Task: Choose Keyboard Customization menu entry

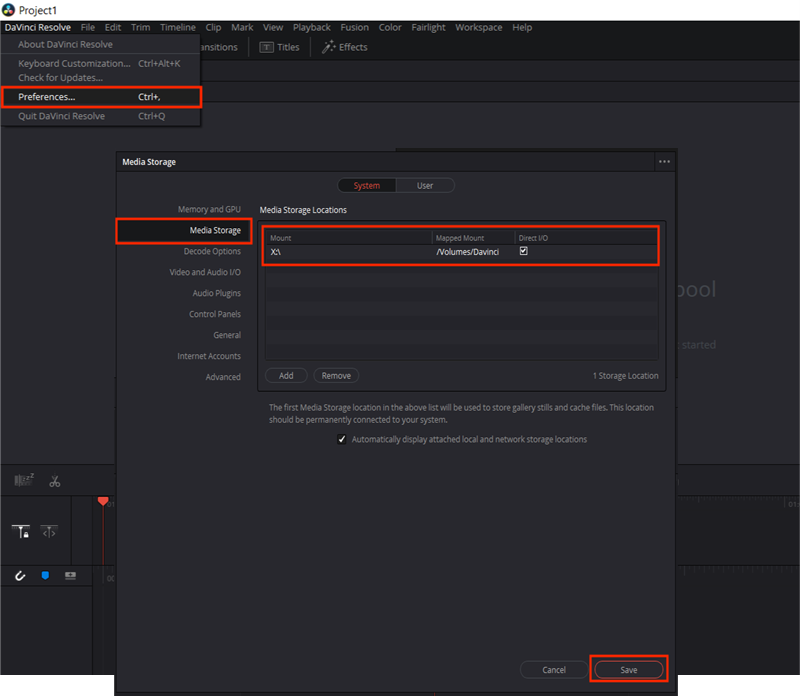Action: [x=101, y=63]
